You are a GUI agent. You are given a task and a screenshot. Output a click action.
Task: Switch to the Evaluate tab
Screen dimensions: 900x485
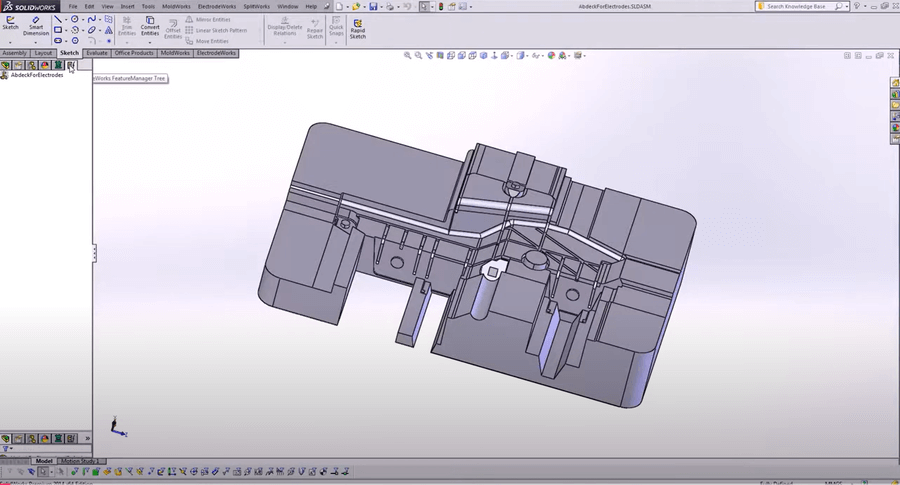click(x=97, y=53)
